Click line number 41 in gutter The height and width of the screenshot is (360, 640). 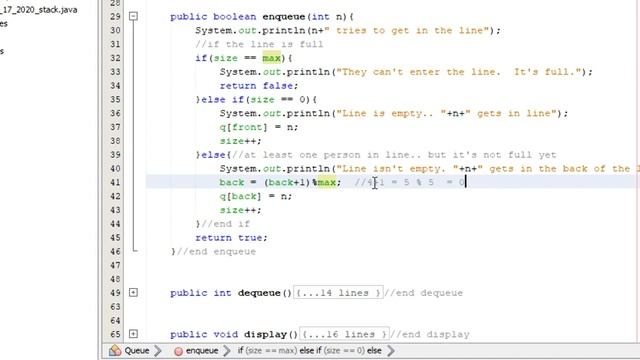(115, 182)
